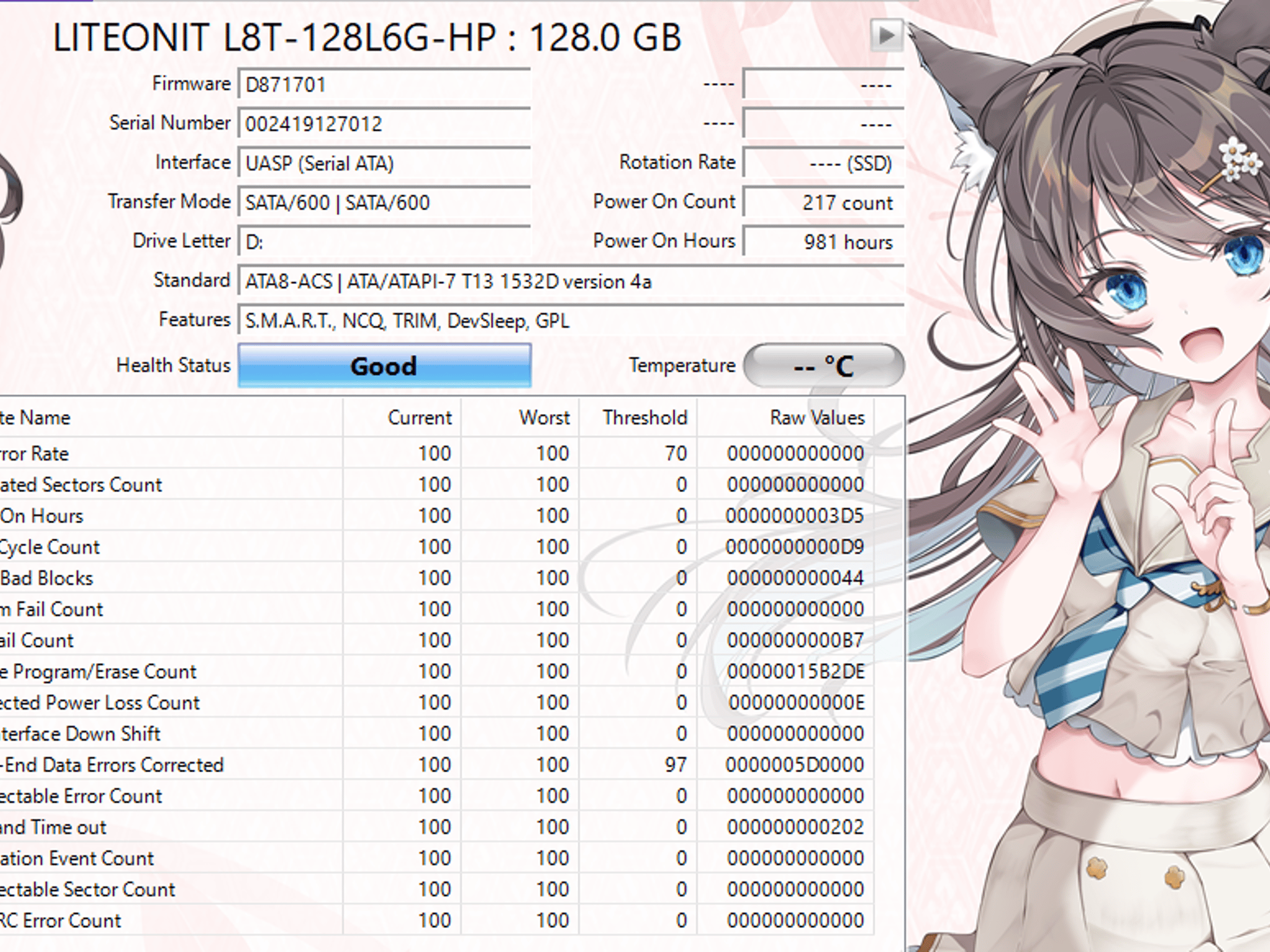The height and width of the screenshot is (952, 1270).
Task: Select the Event Count attribute row
Action: 437,858
